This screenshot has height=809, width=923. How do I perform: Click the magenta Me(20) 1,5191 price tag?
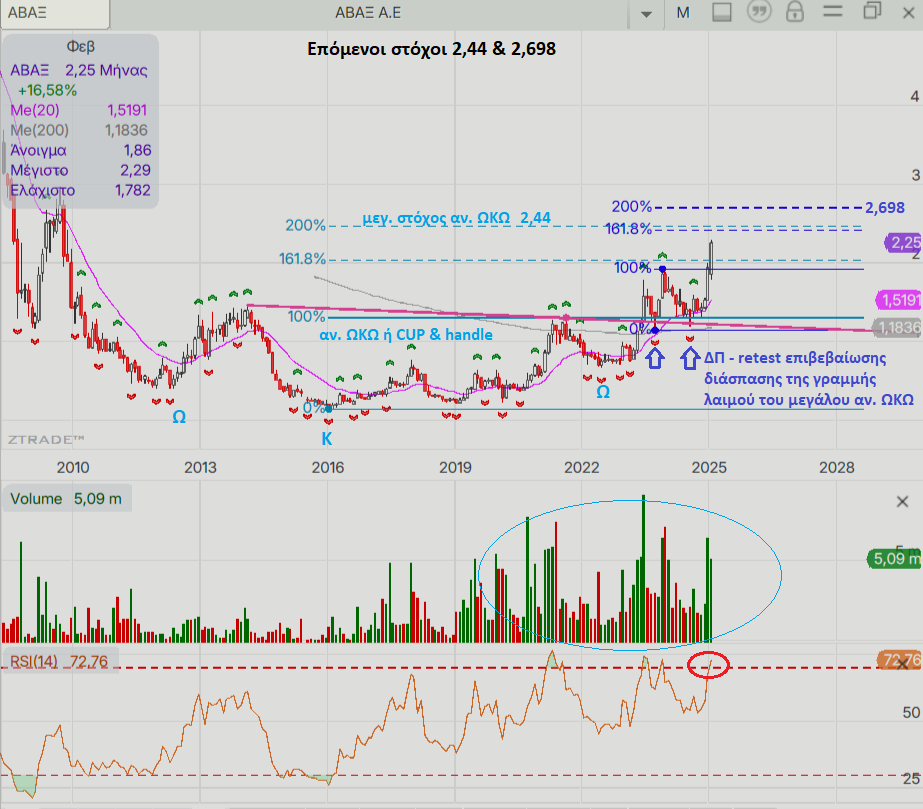[898, 299]
